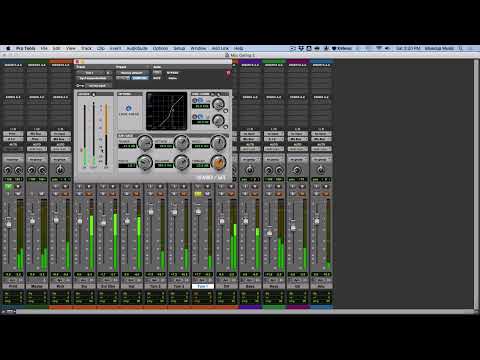The height and width of the screenshot is (360, 480).
Task: Open the Apple menu
Action: [x=8, y=48]
